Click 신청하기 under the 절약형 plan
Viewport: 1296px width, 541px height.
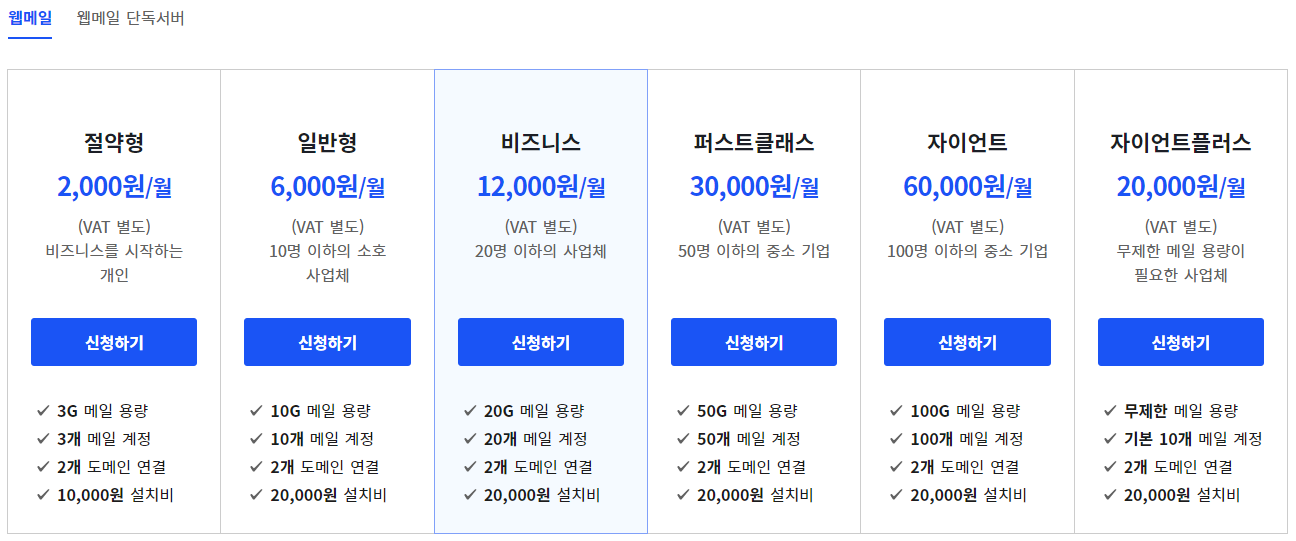114,342
